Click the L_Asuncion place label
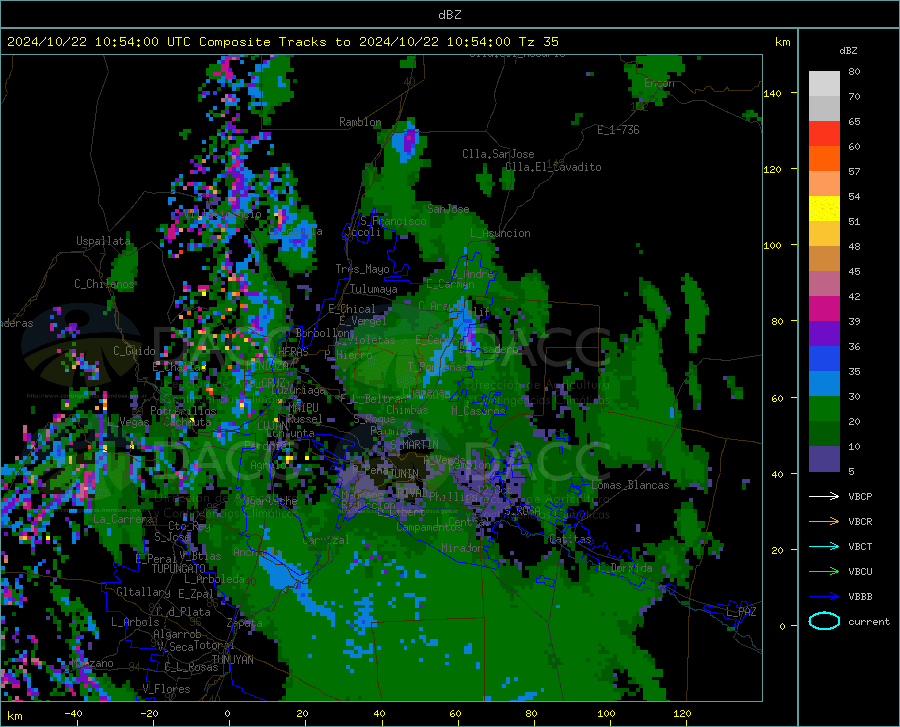This screenshot has height=727, width=900. click(x=501, y=233)
